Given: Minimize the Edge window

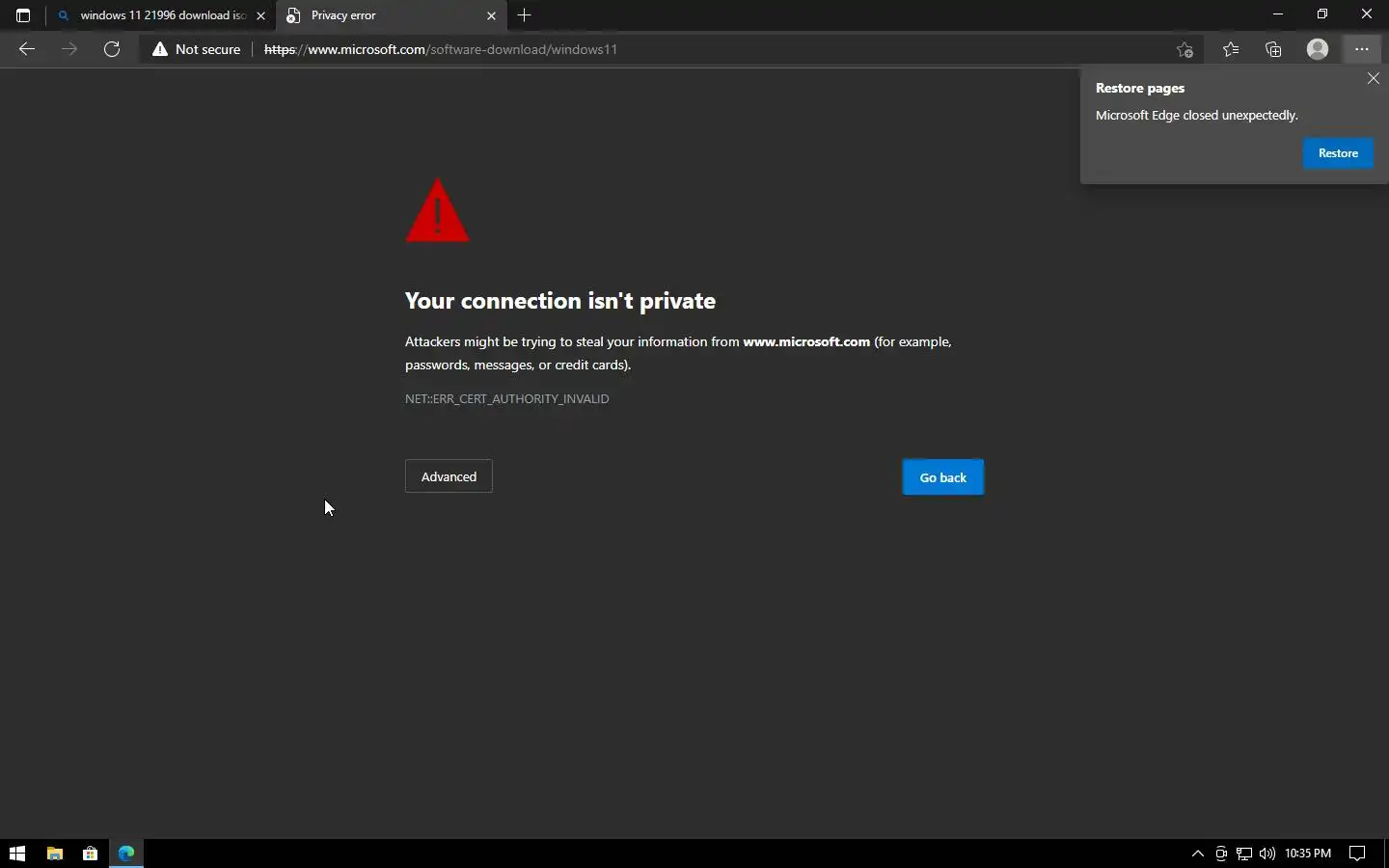Looking at the screenshot, I should pos(1278,14).
